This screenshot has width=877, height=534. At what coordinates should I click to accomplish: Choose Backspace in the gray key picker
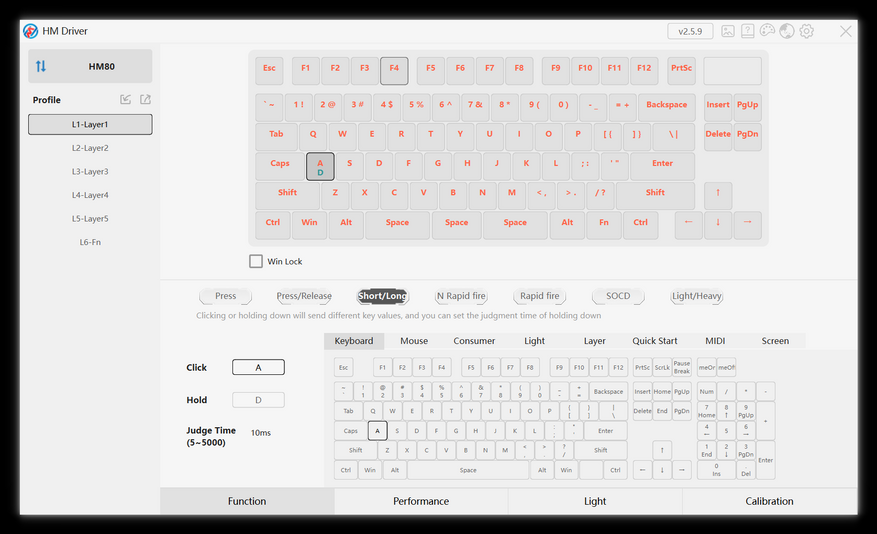click(x=609, y=391)
